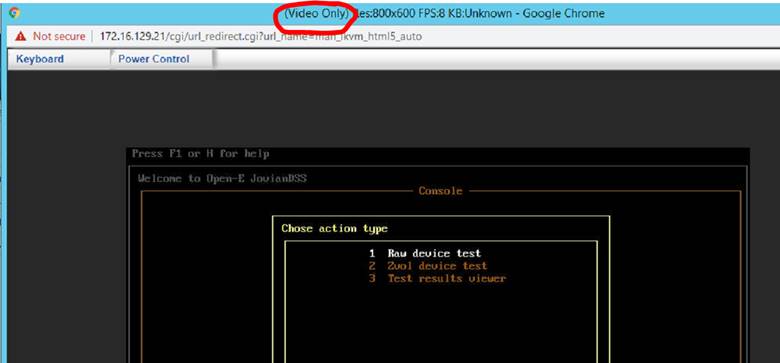Select Zvol device test option
Screen dimensions: 780x363
pyautogui.click(x=428, y=266)
